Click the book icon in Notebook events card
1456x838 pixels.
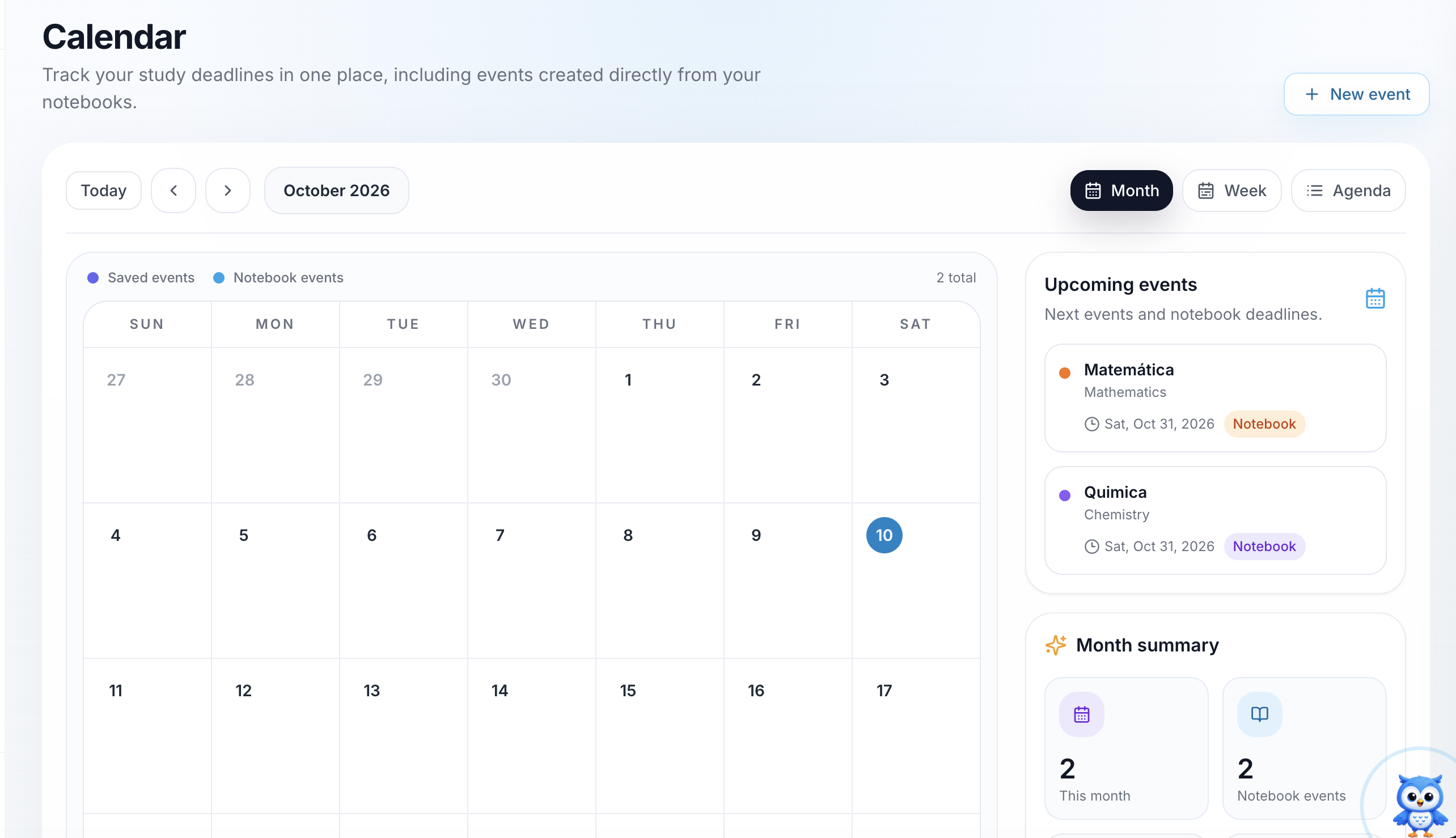(x=1259, y=715)
